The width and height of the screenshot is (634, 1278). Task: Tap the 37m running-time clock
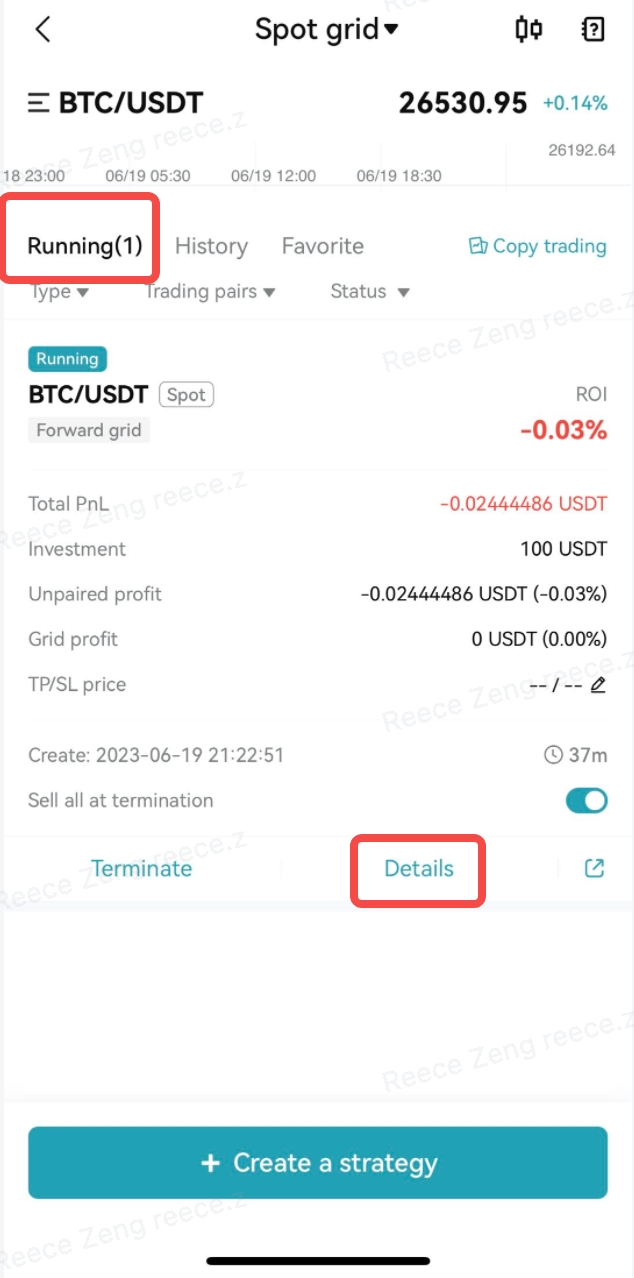tap(575, 755)
